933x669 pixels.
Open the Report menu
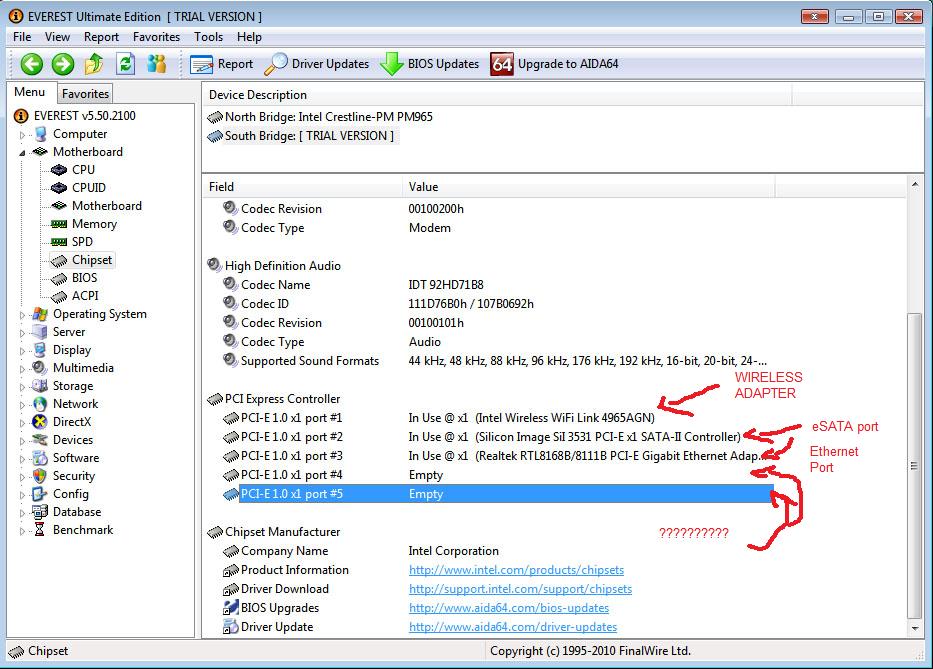point(101,37)
